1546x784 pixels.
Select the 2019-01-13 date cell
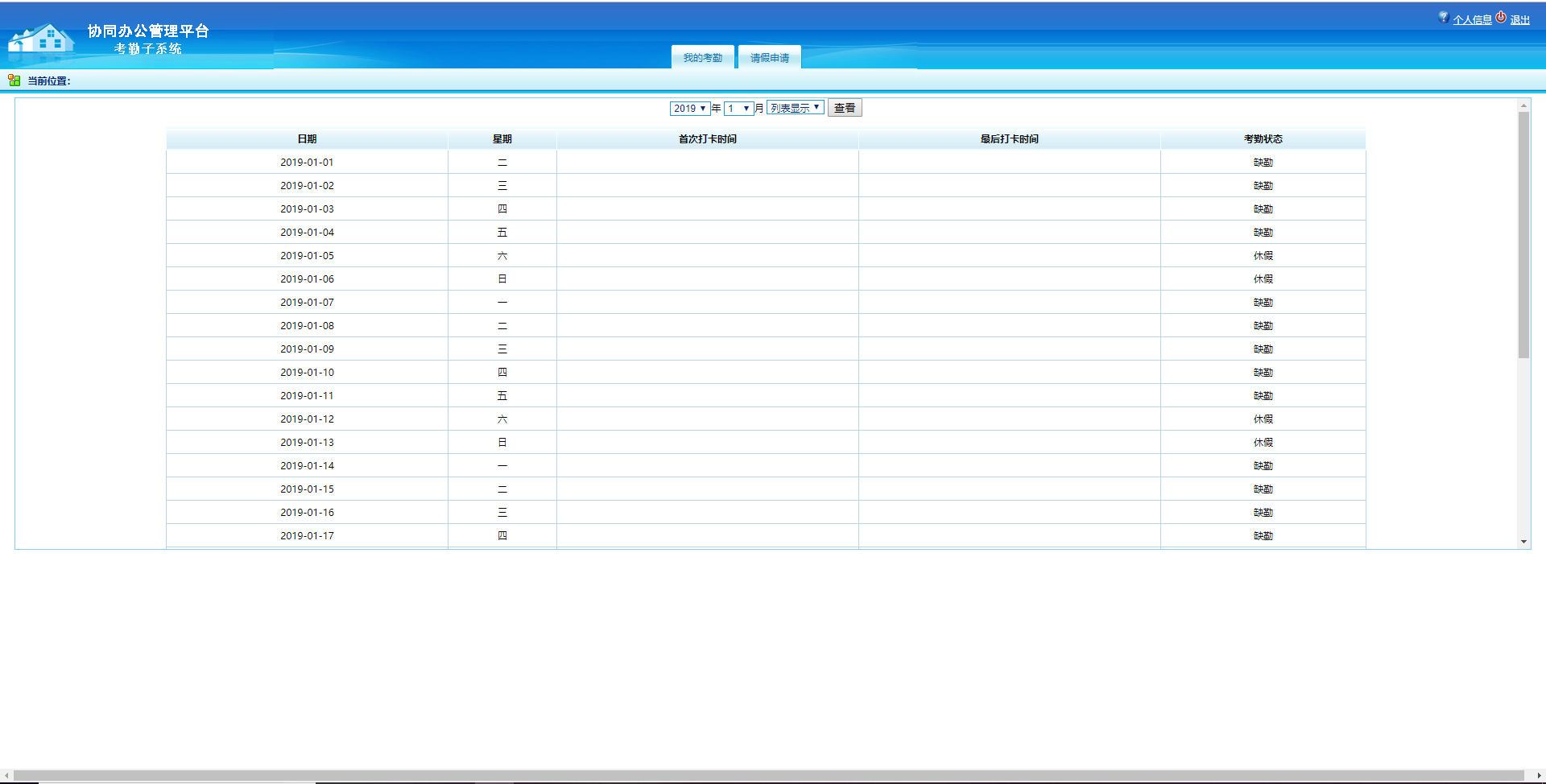pyautogui.click(x=307, y=443)
